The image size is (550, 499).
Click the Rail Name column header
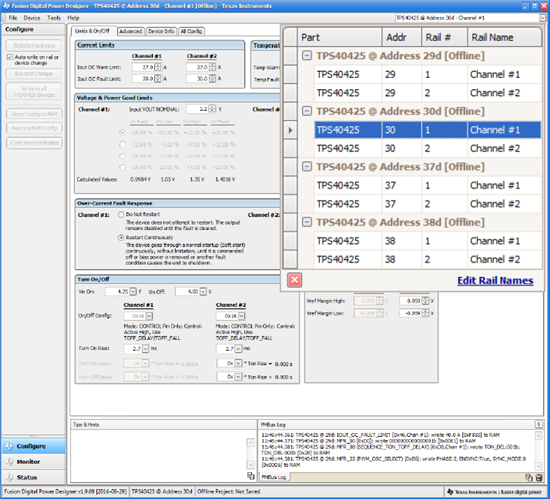[x=504, y=37]
